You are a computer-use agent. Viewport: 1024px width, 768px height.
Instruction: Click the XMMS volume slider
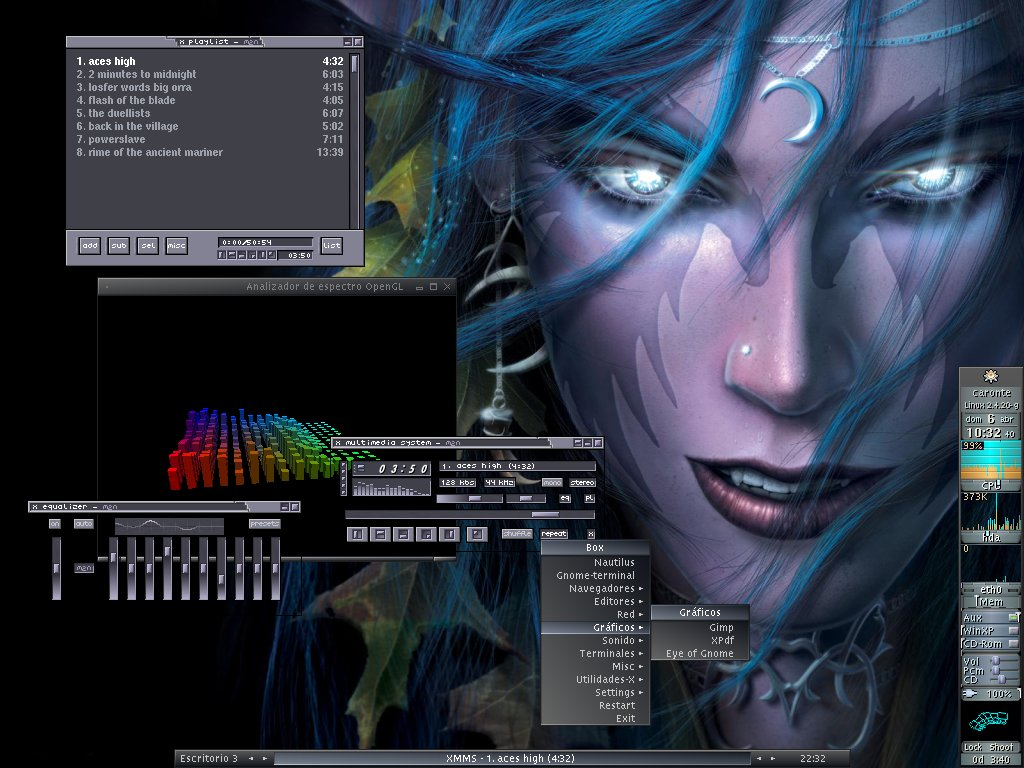[x=470, y=498]
